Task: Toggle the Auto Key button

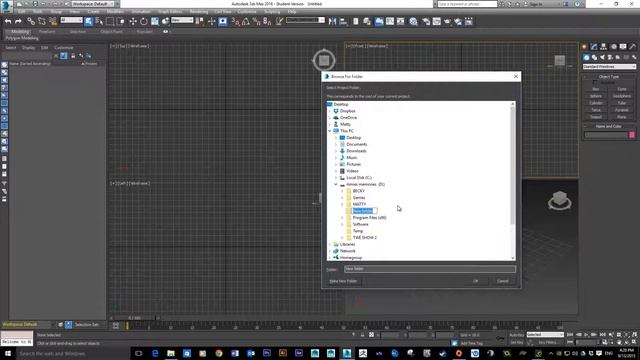Action: (516, 335)
